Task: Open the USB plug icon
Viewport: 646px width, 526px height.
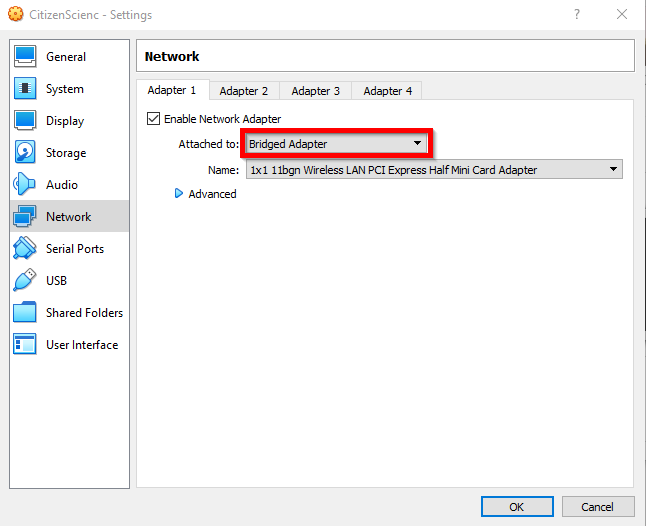Action: 24,280
